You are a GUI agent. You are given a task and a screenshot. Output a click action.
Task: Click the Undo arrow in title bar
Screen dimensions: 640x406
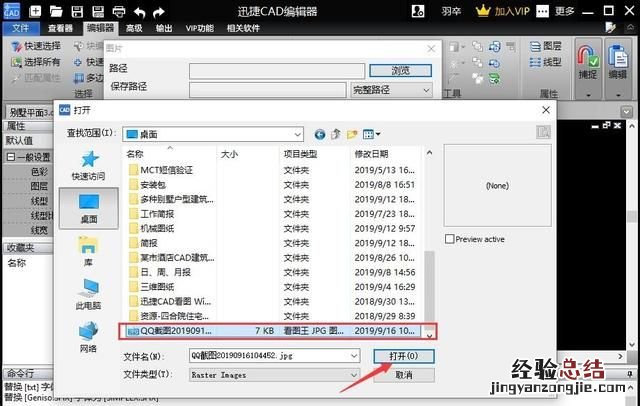pos(140,12)
